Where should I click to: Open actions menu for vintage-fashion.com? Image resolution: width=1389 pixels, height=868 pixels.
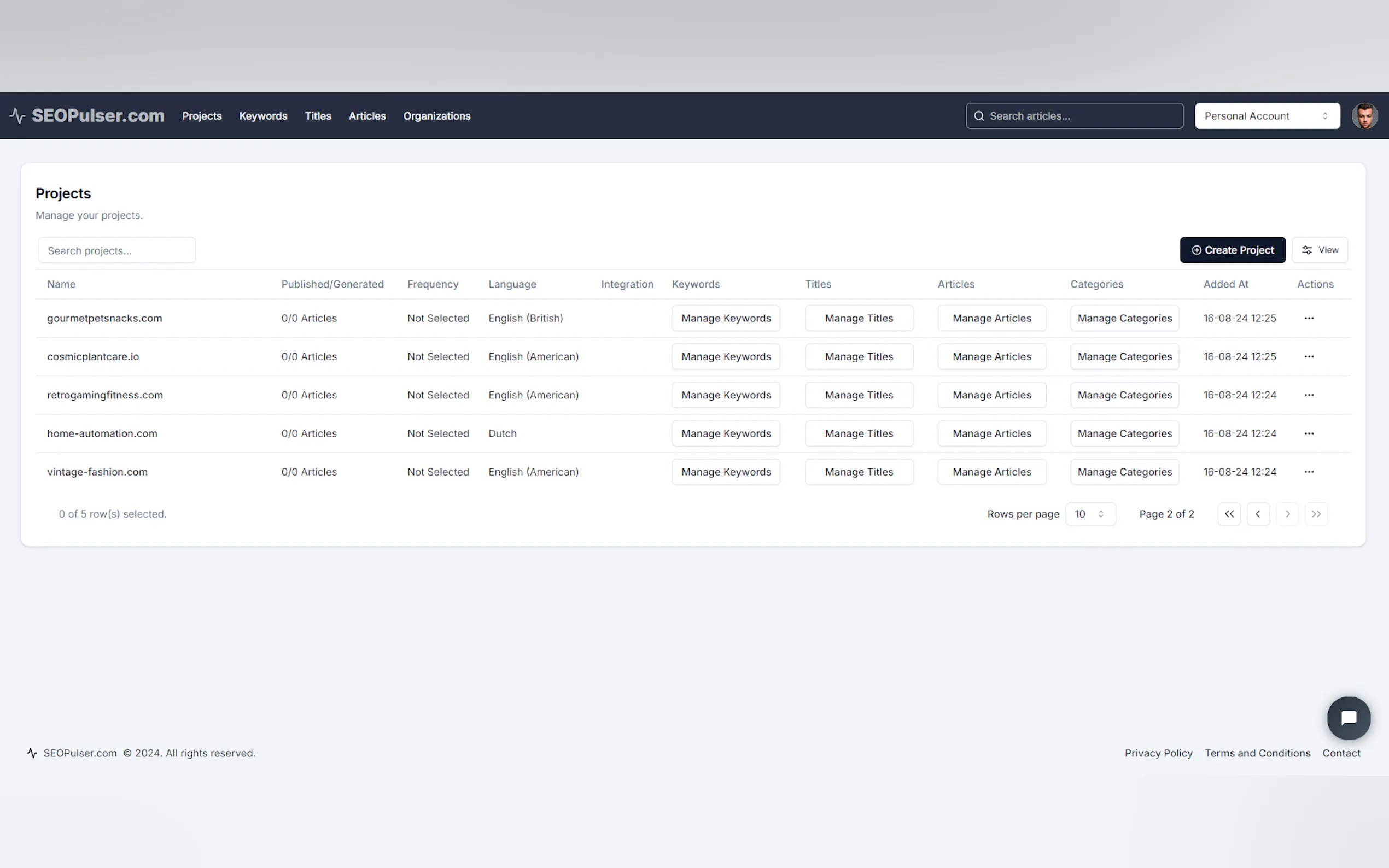point(1309,472)
